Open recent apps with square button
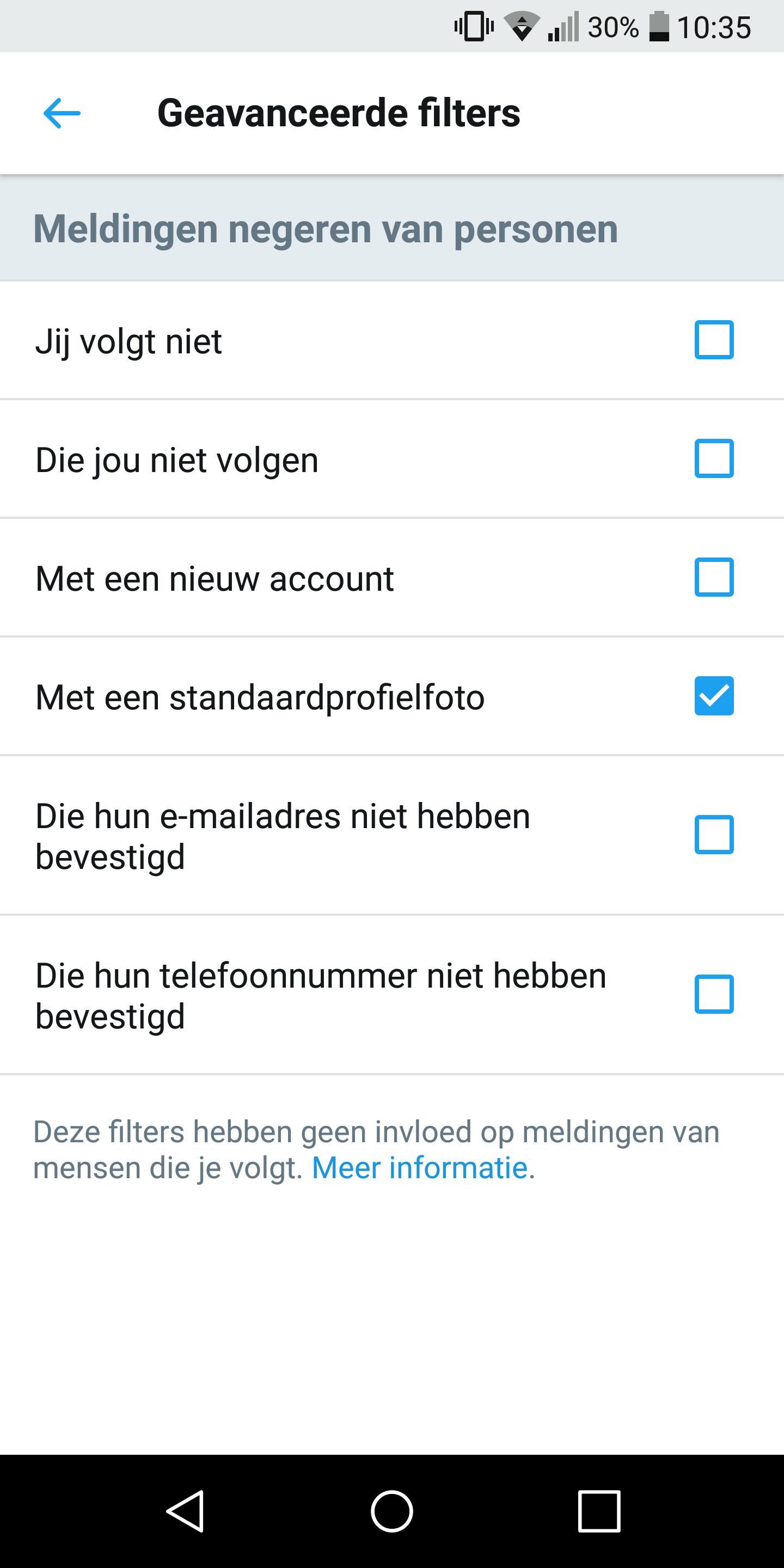The image size is (784, 1568). click(x=599, y=1511)
